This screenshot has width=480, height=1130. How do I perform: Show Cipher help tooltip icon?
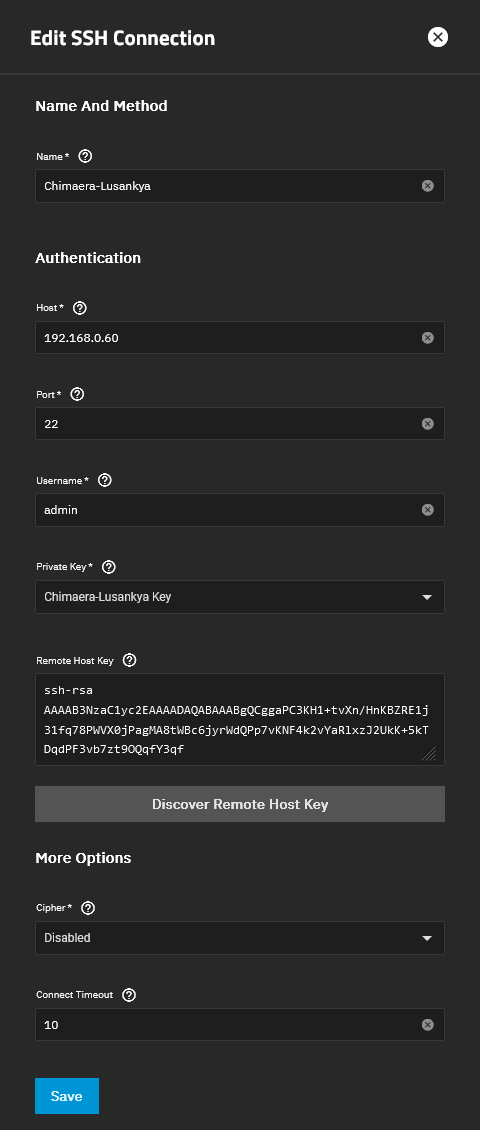pos(88,908)
